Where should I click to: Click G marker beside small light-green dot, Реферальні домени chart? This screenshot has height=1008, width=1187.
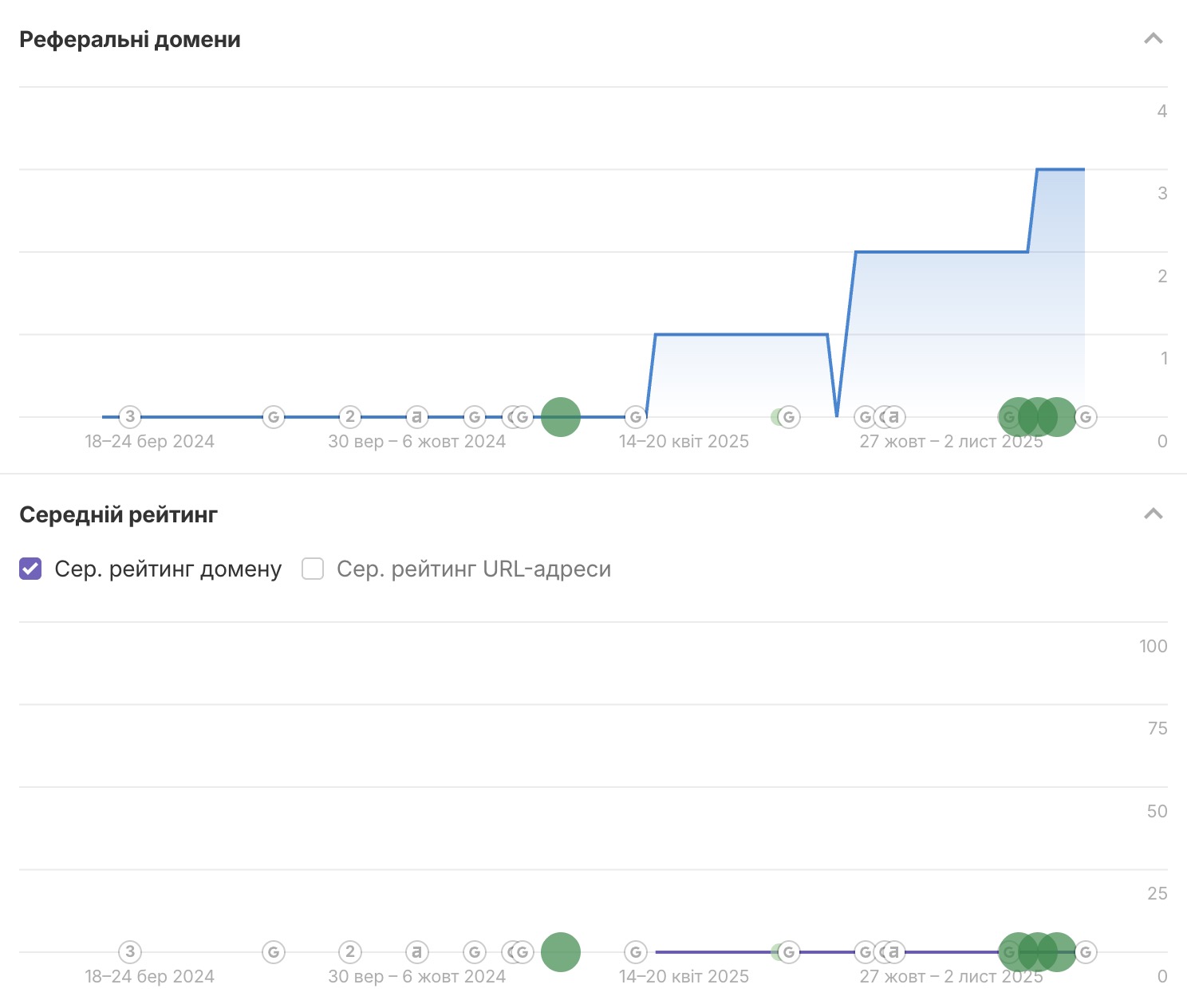790,416
